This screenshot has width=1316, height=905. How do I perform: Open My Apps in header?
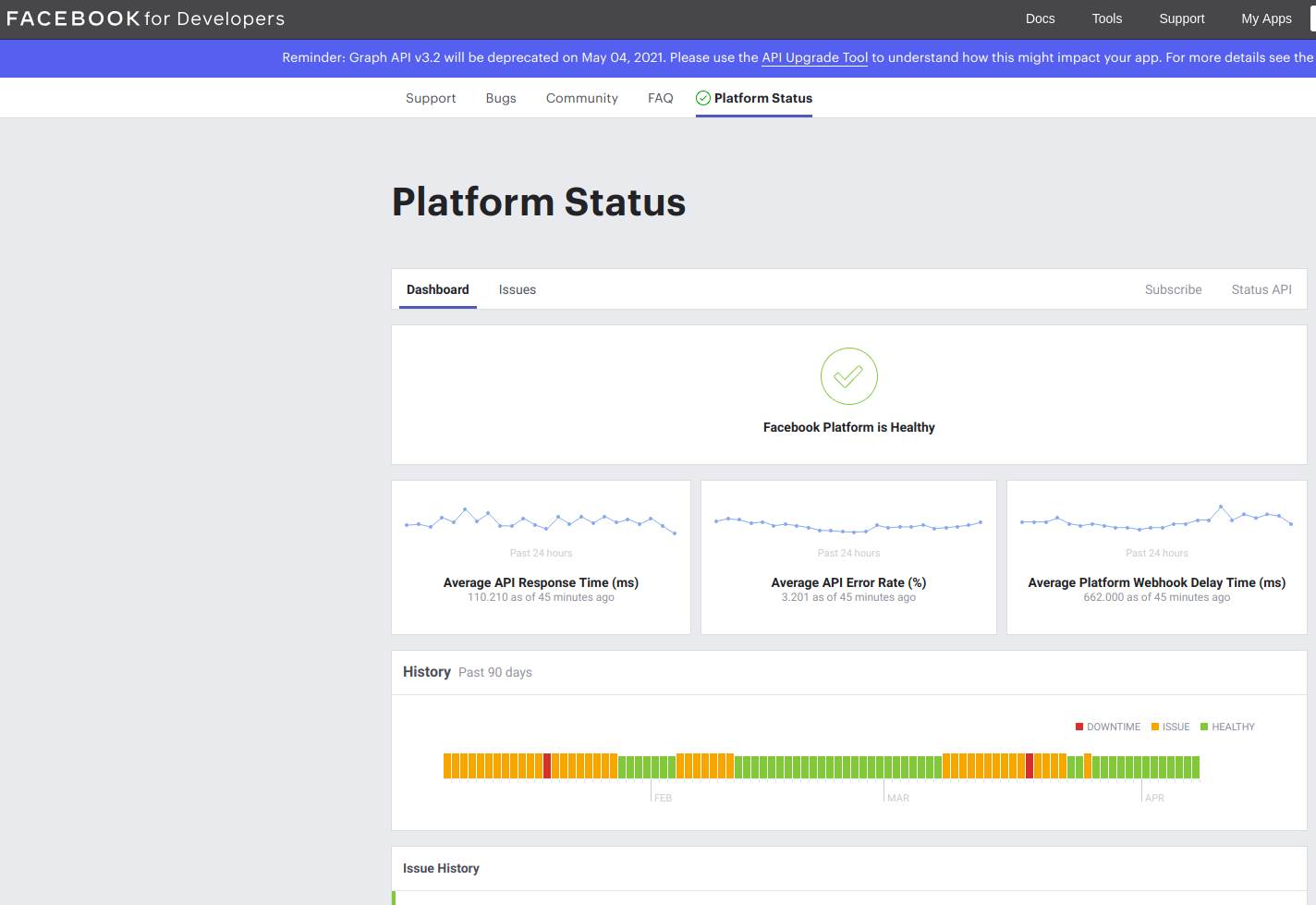click(1265, 18)
